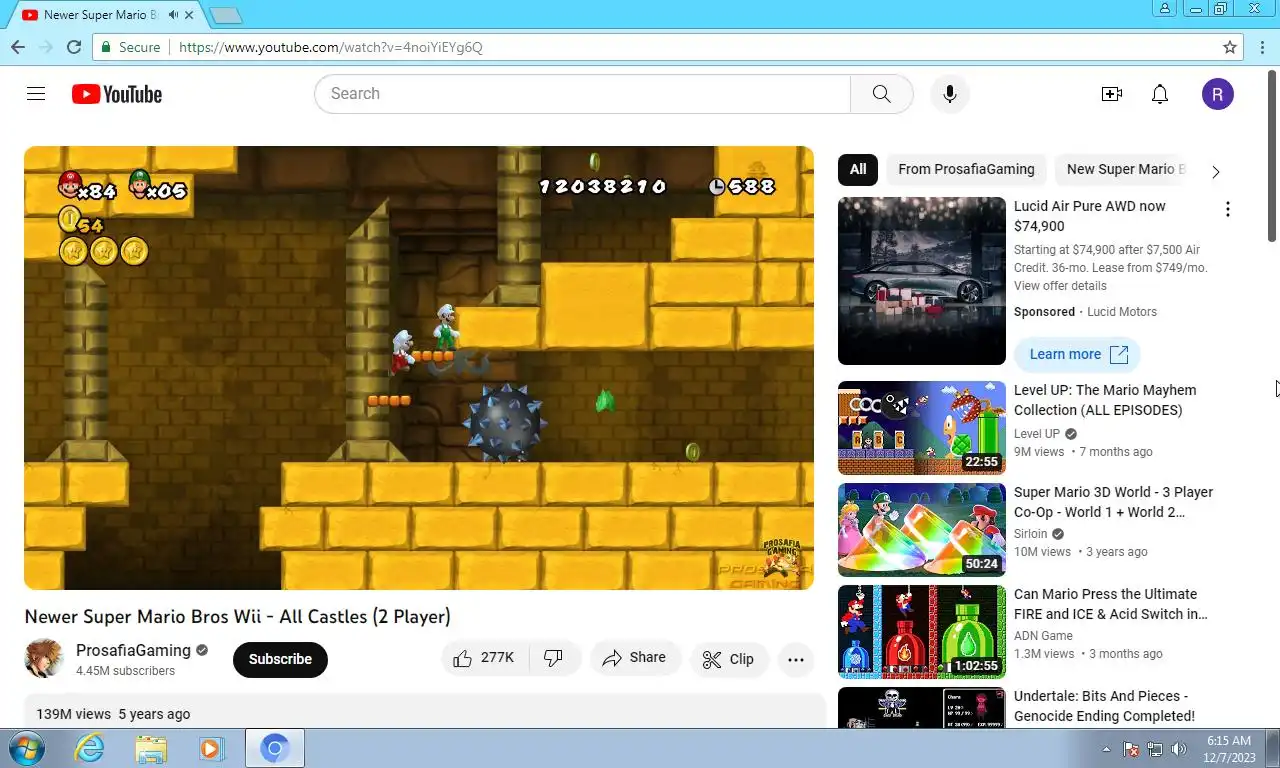Image resolution: width=1280 pixels, height=768 pixels.
Task: Open the Create video icon
Action: pos(1112,94)
